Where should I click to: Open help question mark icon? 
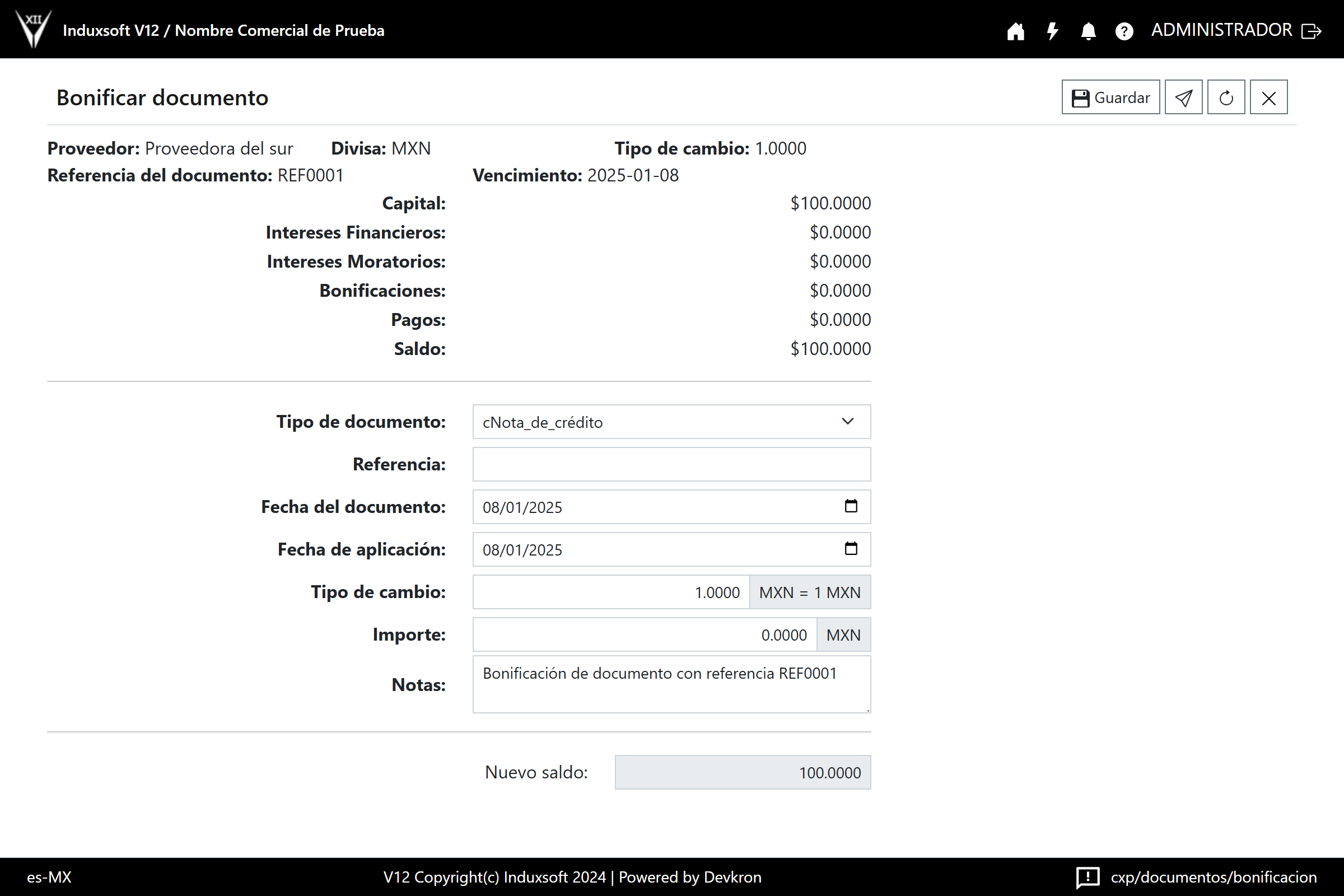[1124, 31]
